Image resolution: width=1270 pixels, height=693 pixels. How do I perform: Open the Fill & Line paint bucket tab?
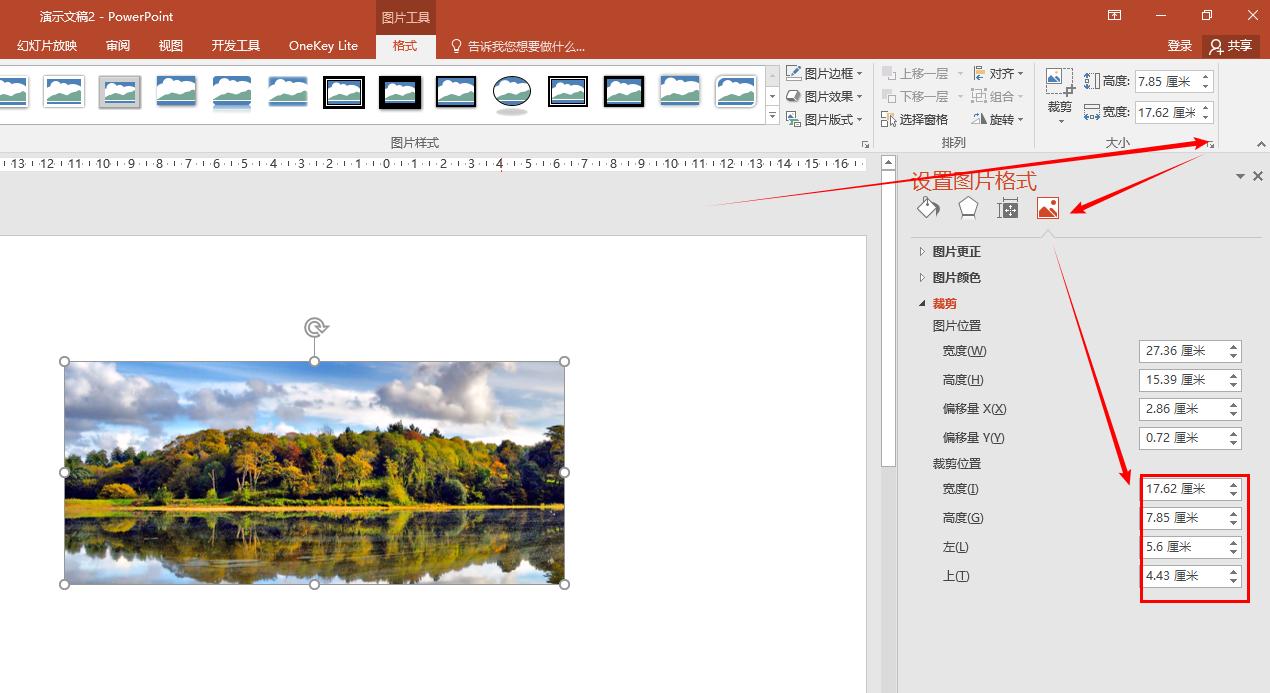coord(928,207)
